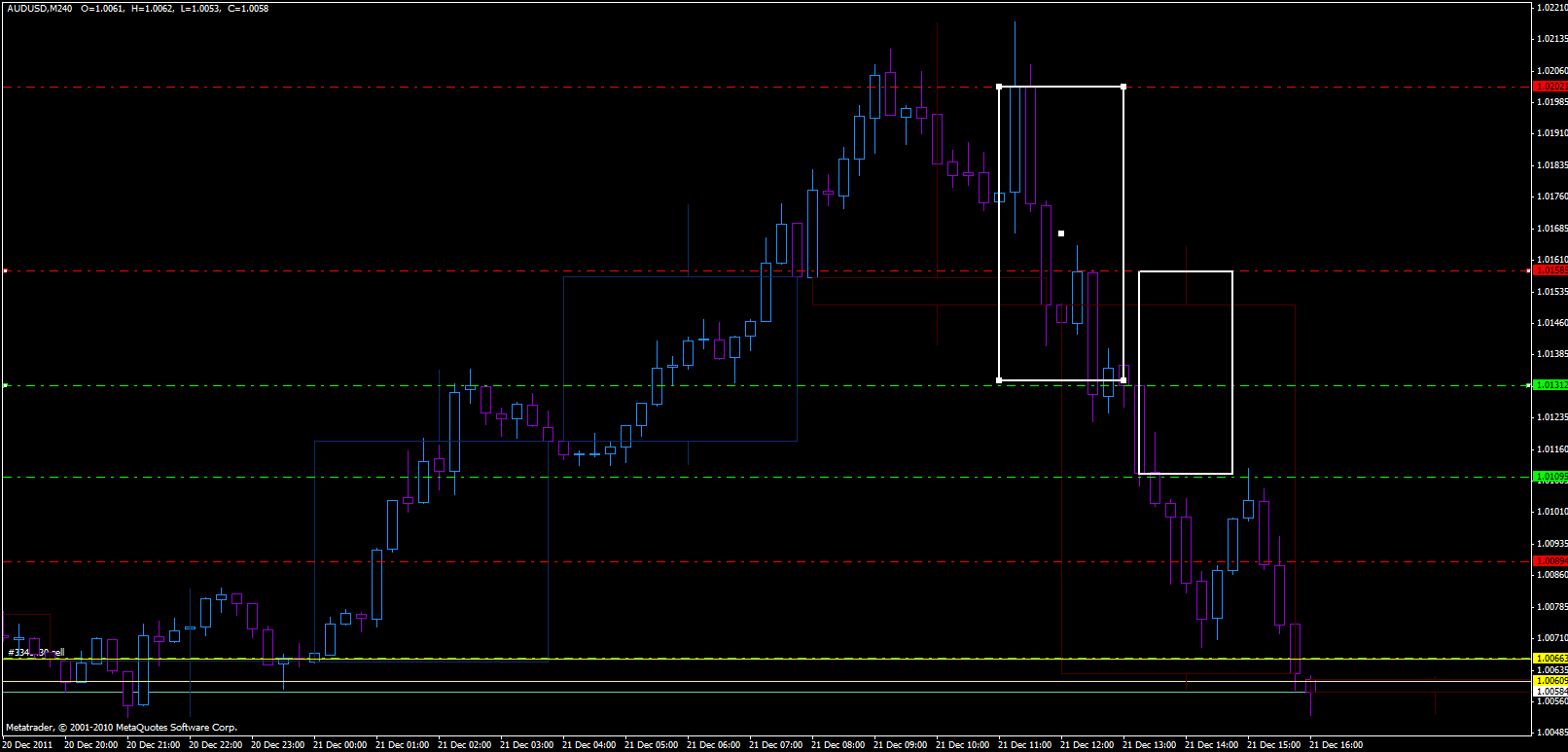Grab the selected rectangle's top-right corner handle

click(x=1124, y=87)
